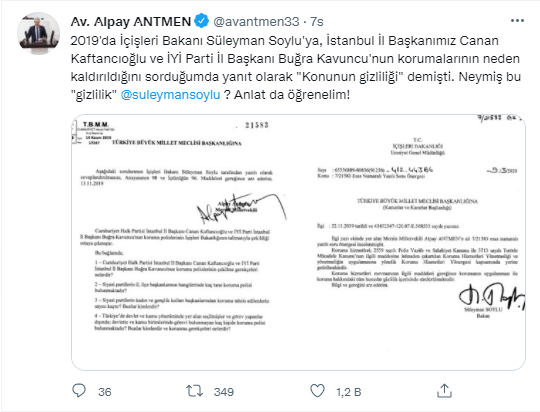Viewport: 540px width, 412px height.
Task: Open the attached document image
Action: (298, 243)
